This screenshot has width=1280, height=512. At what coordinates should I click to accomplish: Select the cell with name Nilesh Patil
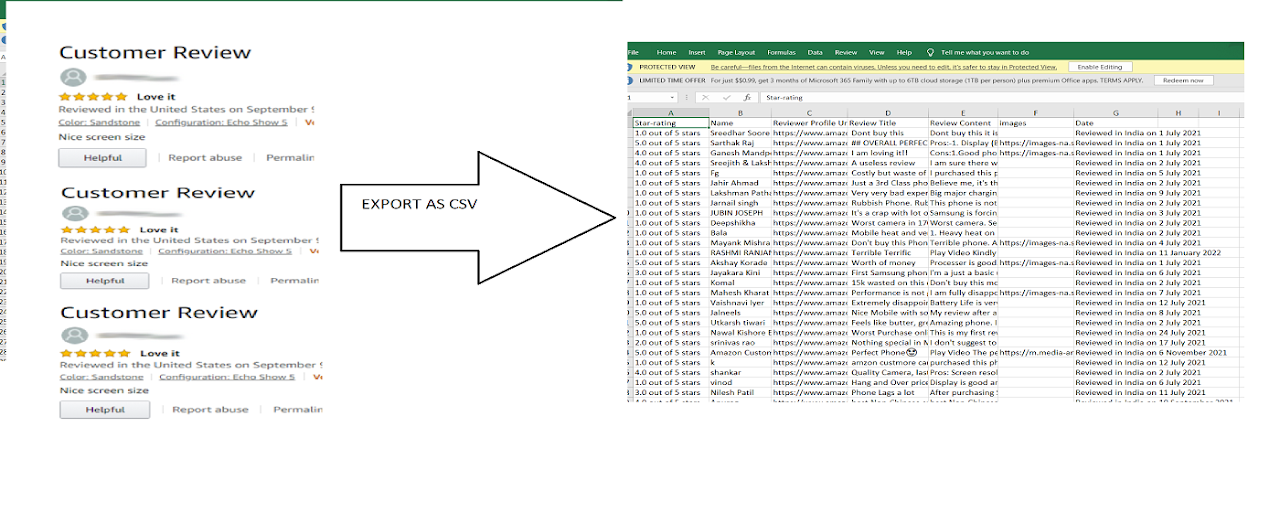pos(739,392)
